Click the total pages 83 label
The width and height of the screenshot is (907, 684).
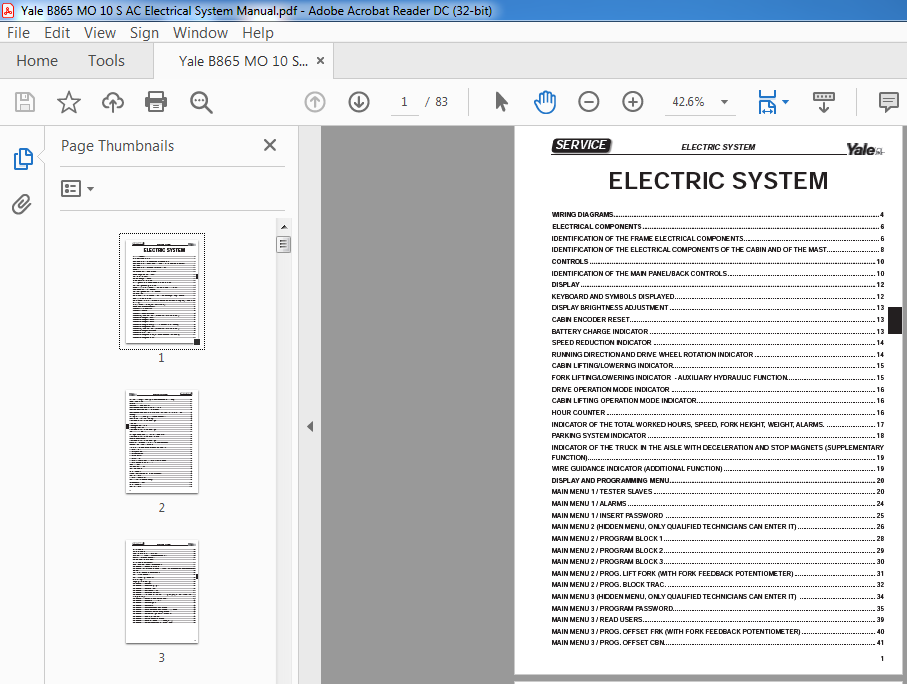(441, 102)
